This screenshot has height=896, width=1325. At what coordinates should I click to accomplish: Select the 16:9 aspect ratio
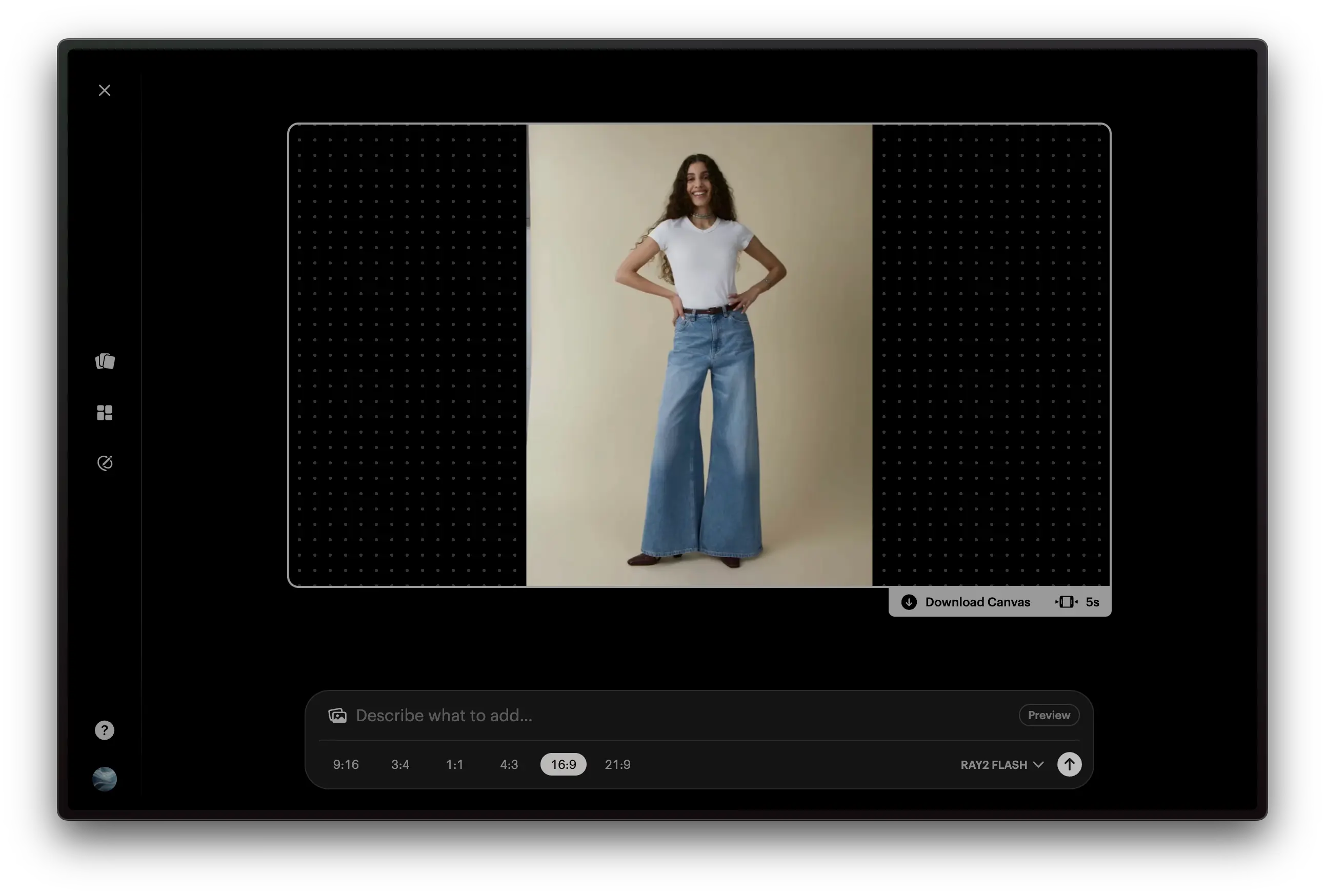[564, 764]
